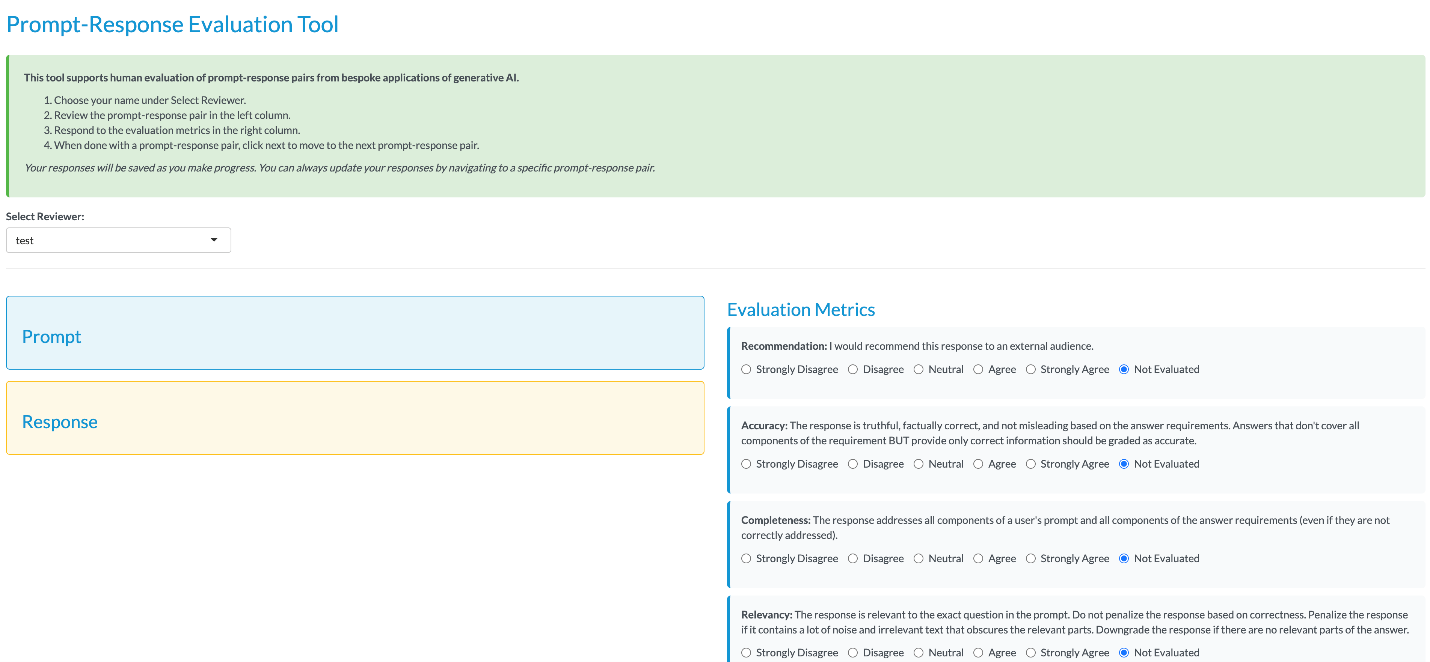The image size is (1430, 662).
Task: Click the Accuracy metric description text
Action: [1050, 433]
